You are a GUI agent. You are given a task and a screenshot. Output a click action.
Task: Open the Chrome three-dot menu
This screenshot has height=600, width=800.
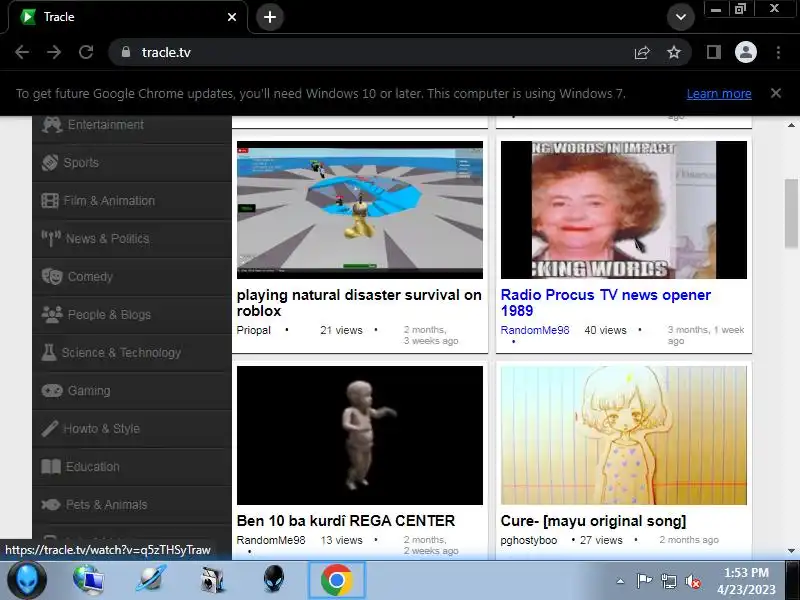click(x=778, y=52)
